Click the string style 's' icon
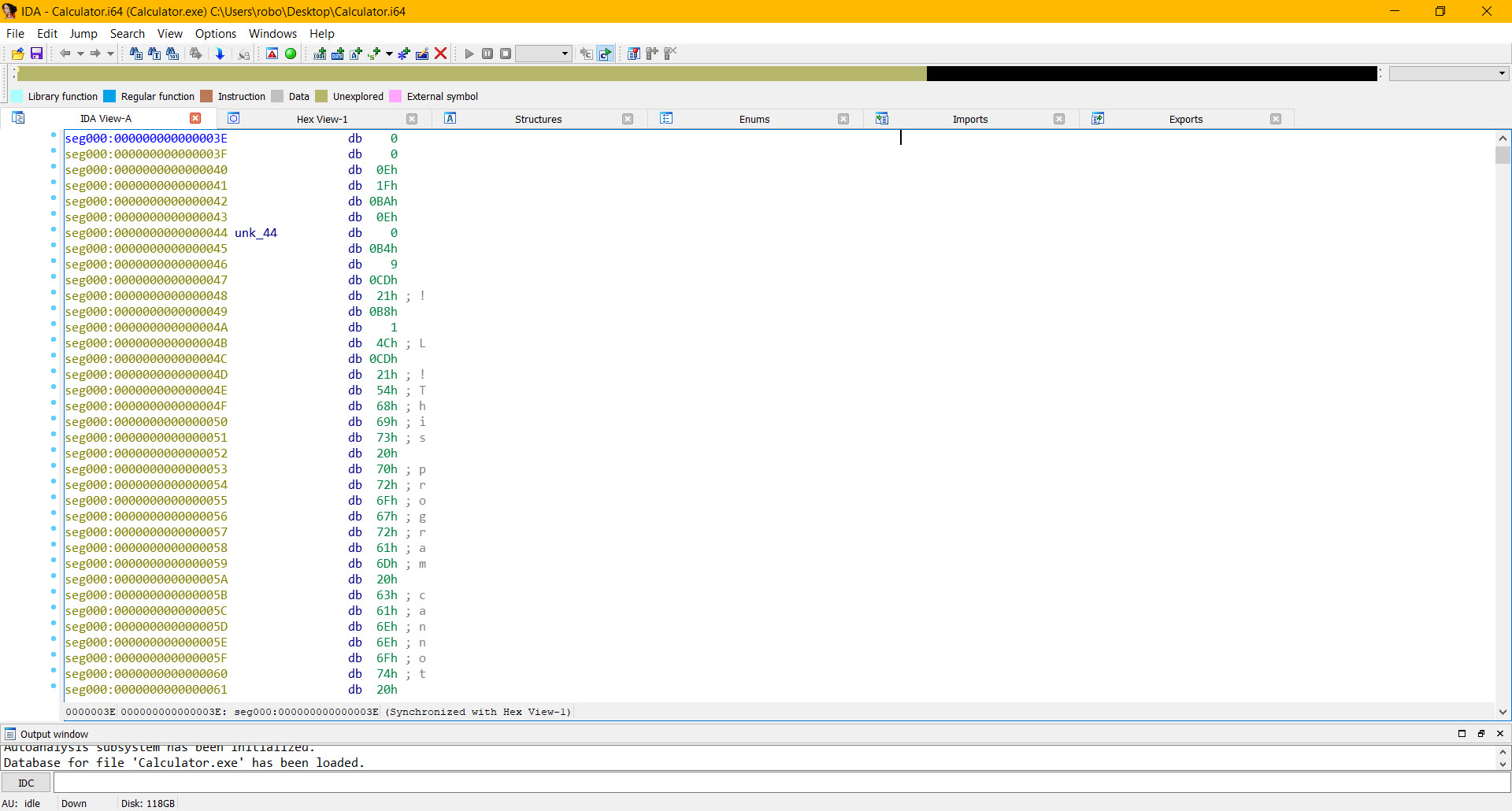This screenshot has width=1512, height=811. click(374, 54)
